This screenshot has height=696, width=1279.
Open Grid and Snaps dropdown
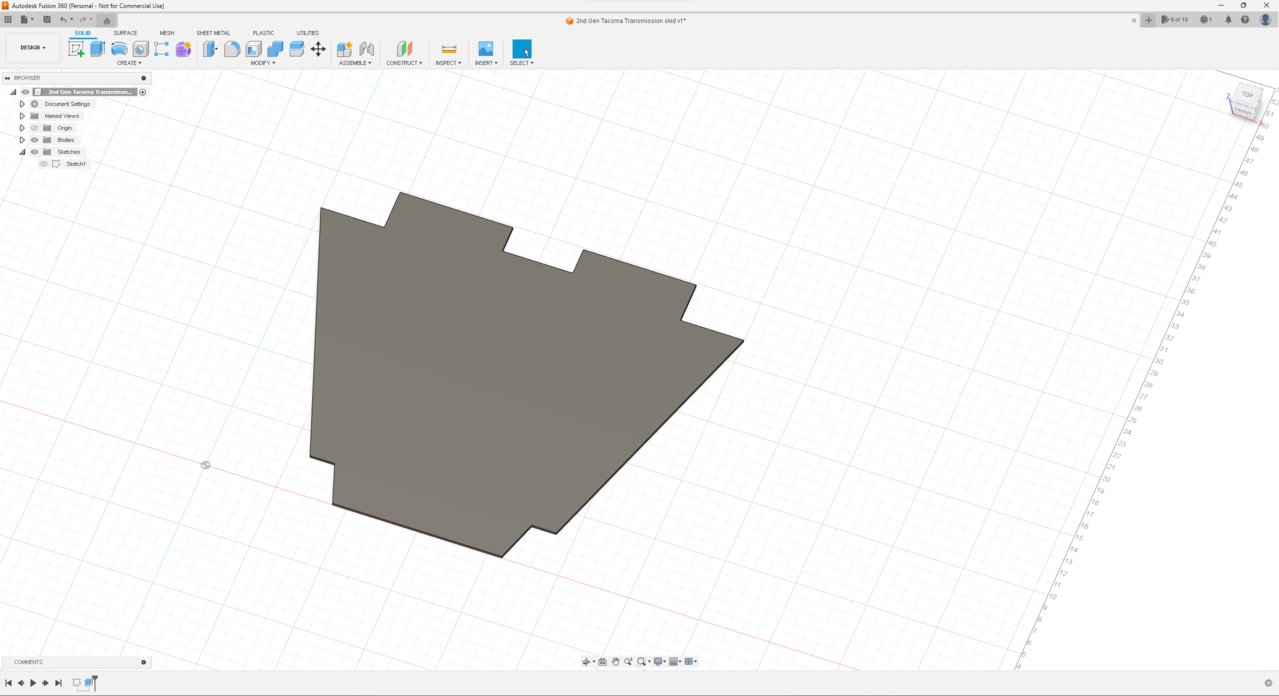[676, 661]
